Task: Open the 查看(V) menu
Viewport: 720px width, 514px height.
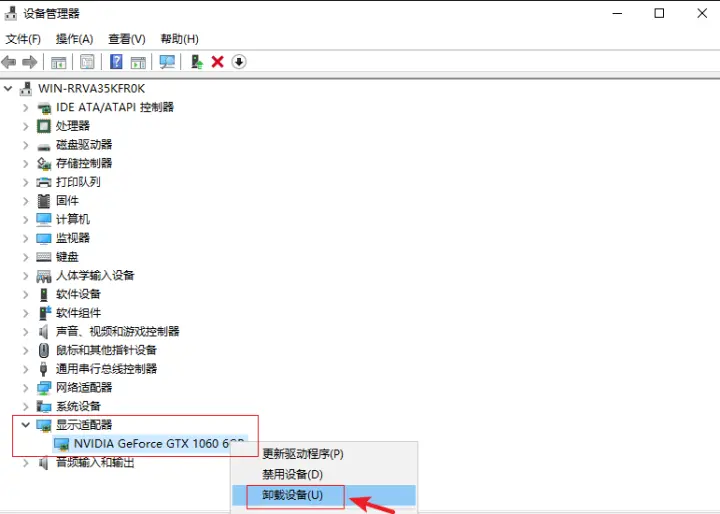Action: 127,39
